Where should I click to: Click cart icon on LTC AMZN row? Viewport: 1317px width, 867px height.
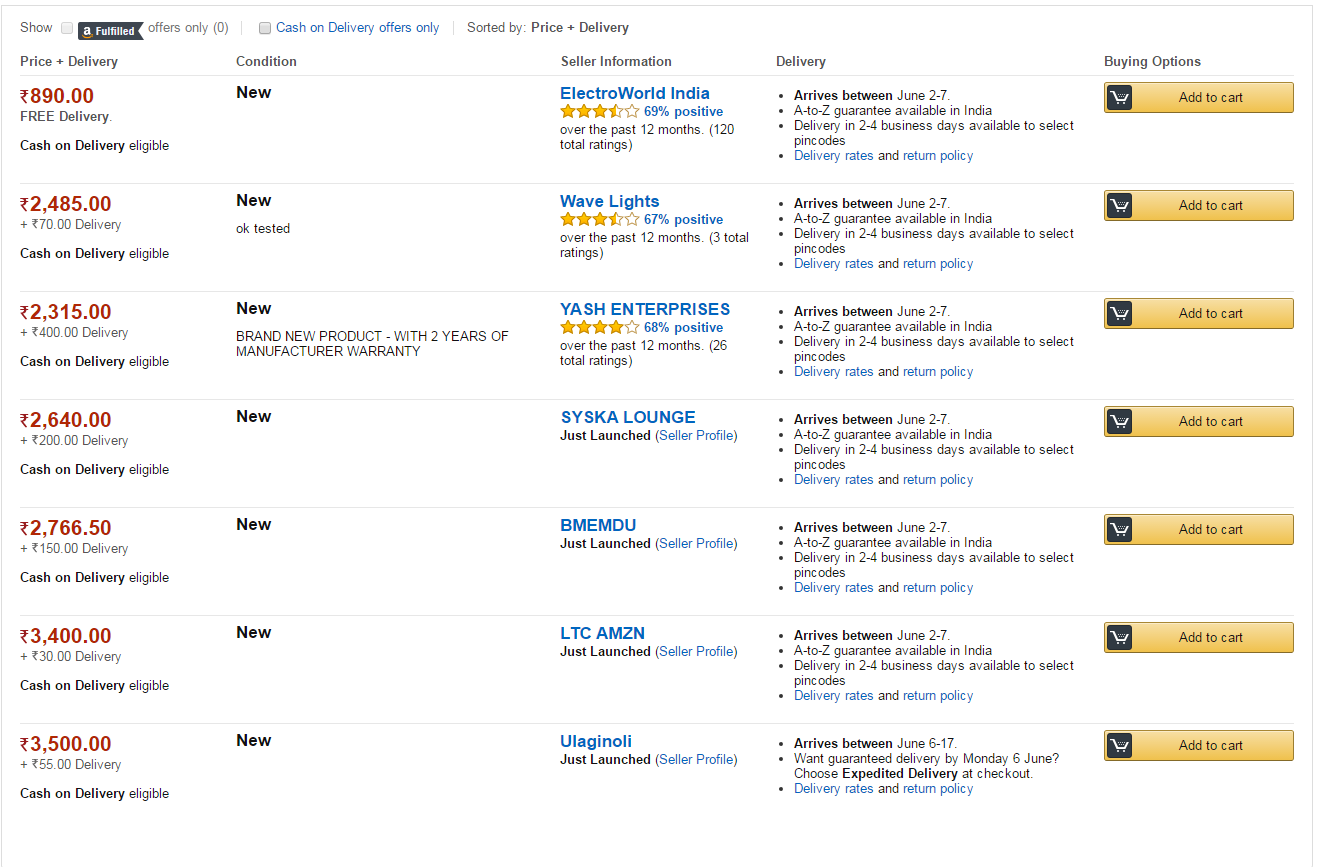(x=1120, y=637)
